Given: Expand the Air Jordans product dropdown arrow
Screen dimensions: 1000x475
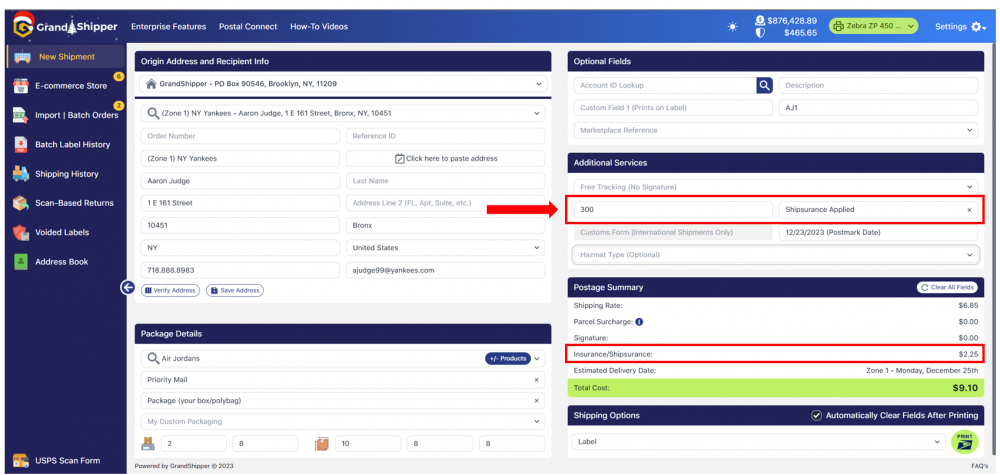Looking at the screenshot, I should [537, 359].
